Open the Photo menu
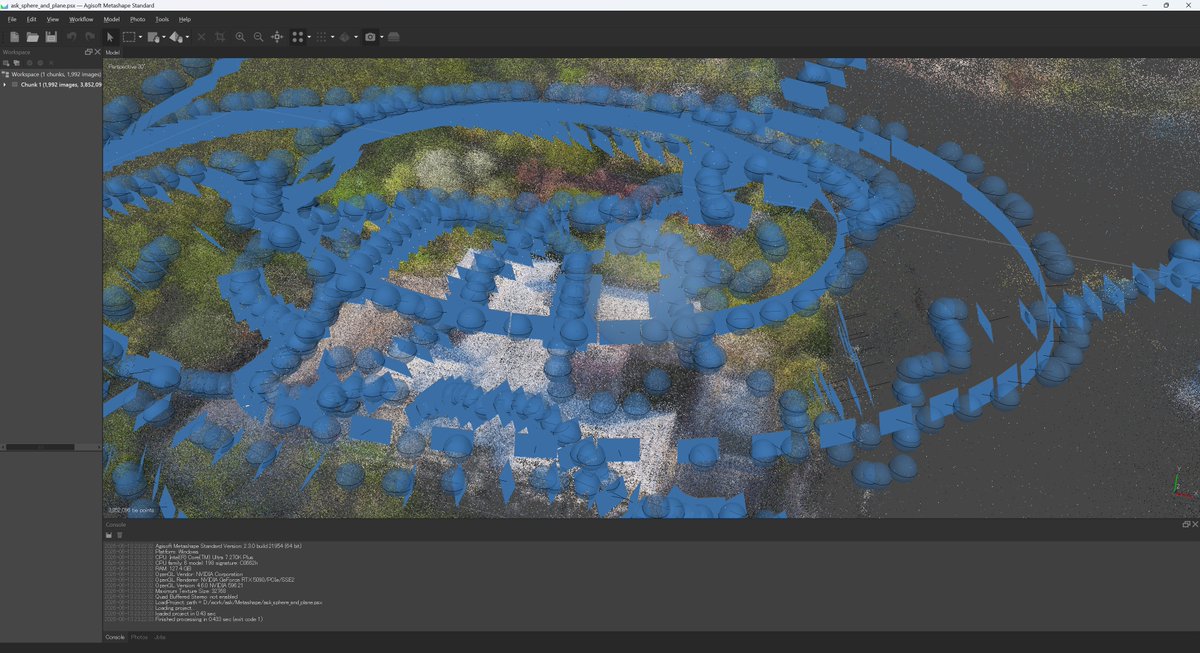Viewport: 1200px width, 653px height. [x=138, y=19]
